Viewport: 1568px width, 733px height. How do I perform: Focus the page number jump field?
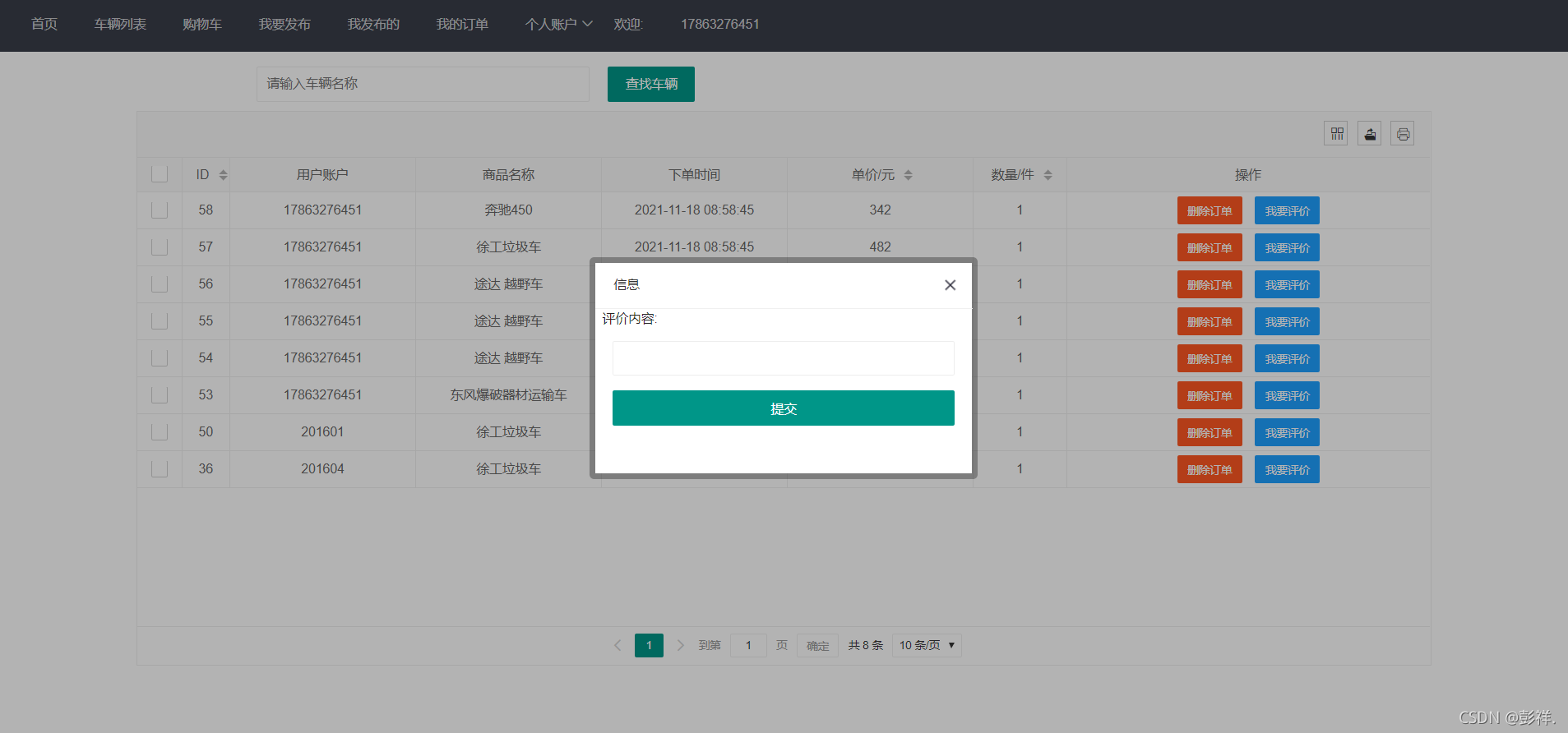pos(748,645)
